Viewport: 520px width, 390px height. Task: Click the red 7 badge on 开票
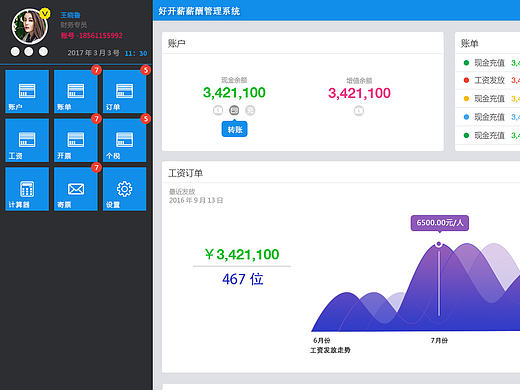96,119
